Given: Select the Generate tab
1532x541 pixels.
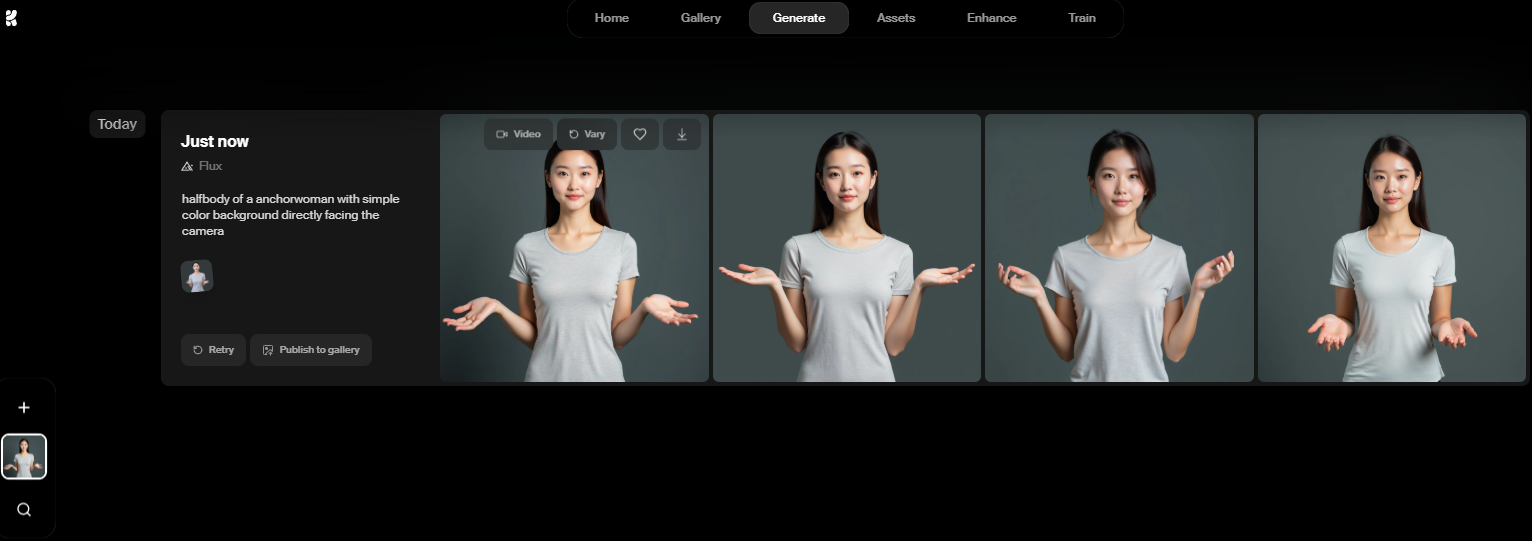Looking at the screenshot, I should click(798, 18).
